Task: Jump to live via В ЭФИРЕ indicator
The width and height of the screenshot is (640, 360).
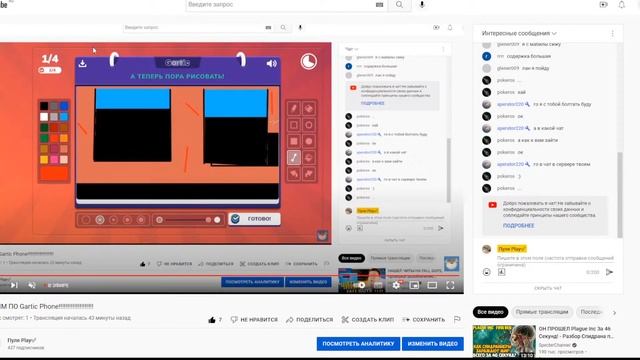Action: click(x=56, y=285)
